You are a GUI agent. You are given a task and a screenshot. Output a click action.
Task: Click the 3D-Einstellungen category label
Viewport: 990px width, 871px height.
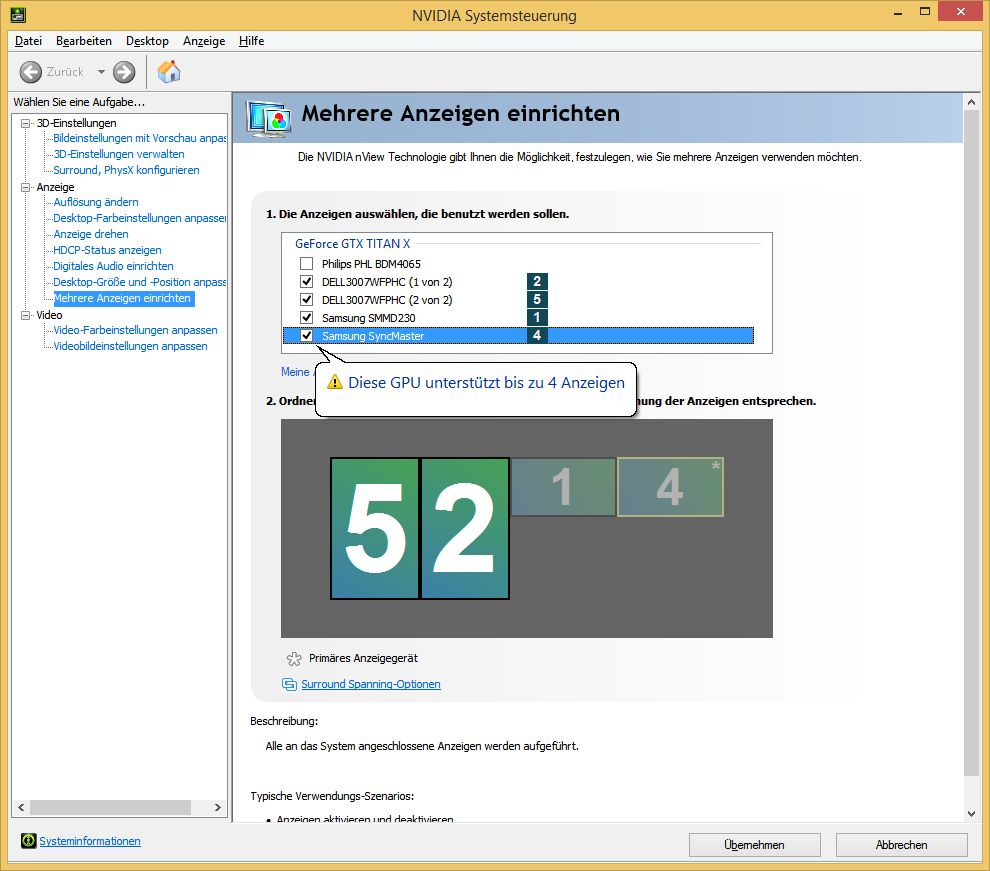click(76, 123)
